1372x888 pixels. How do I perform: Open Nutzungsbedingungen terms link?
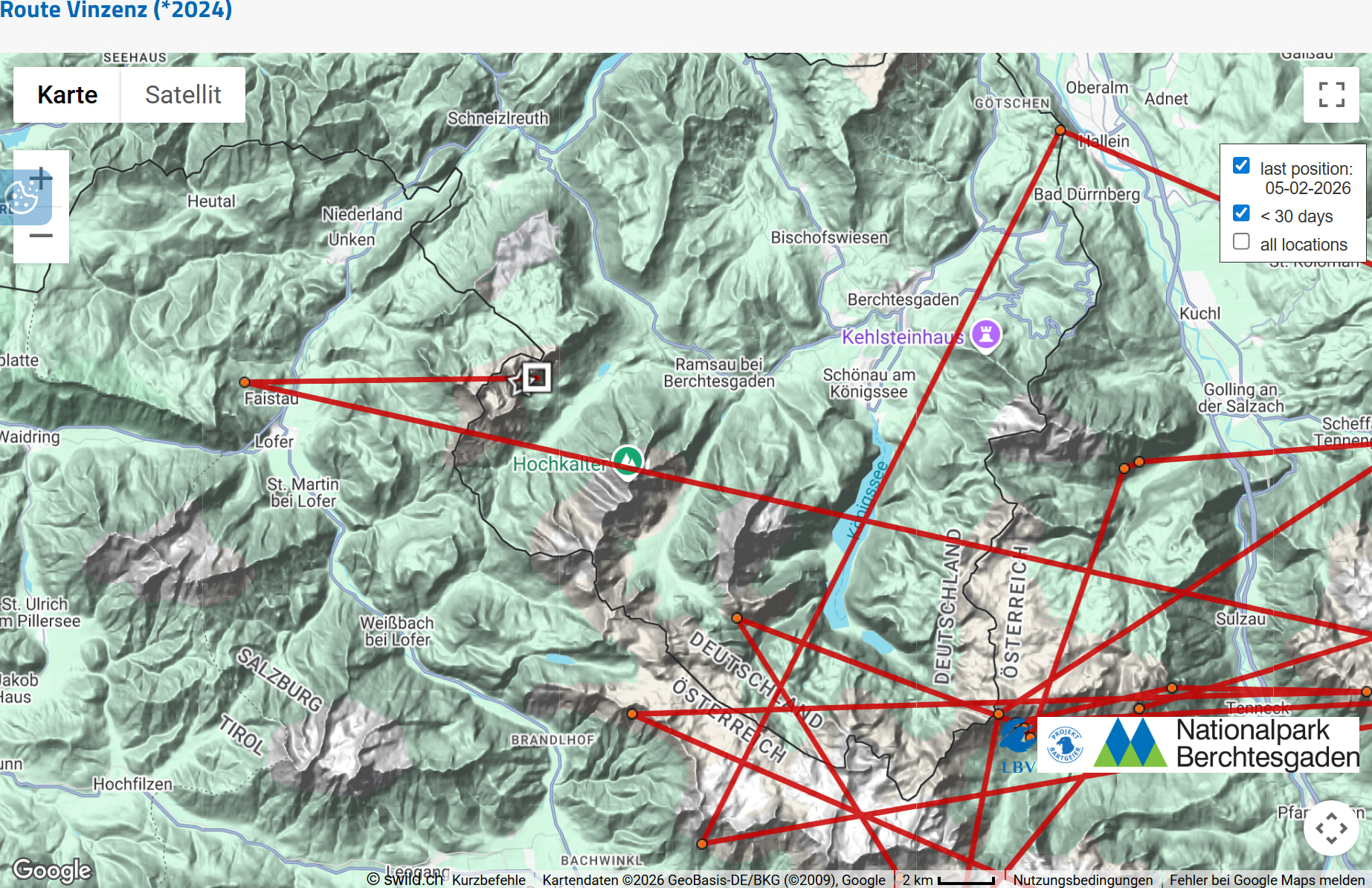[1083, 880]
